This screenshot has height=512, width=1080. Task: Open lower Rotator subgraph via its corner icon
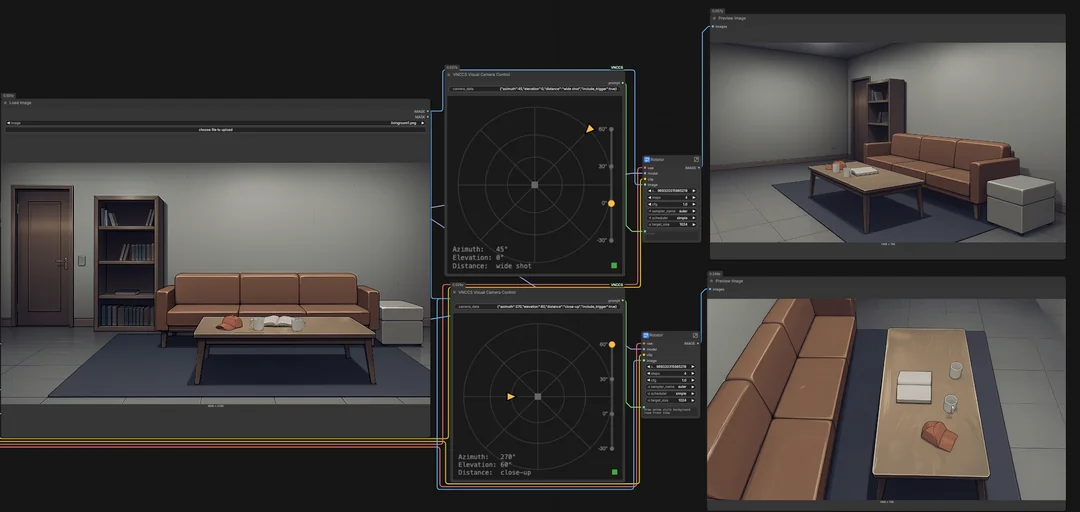pyautogui.click(x=695, y=335)
